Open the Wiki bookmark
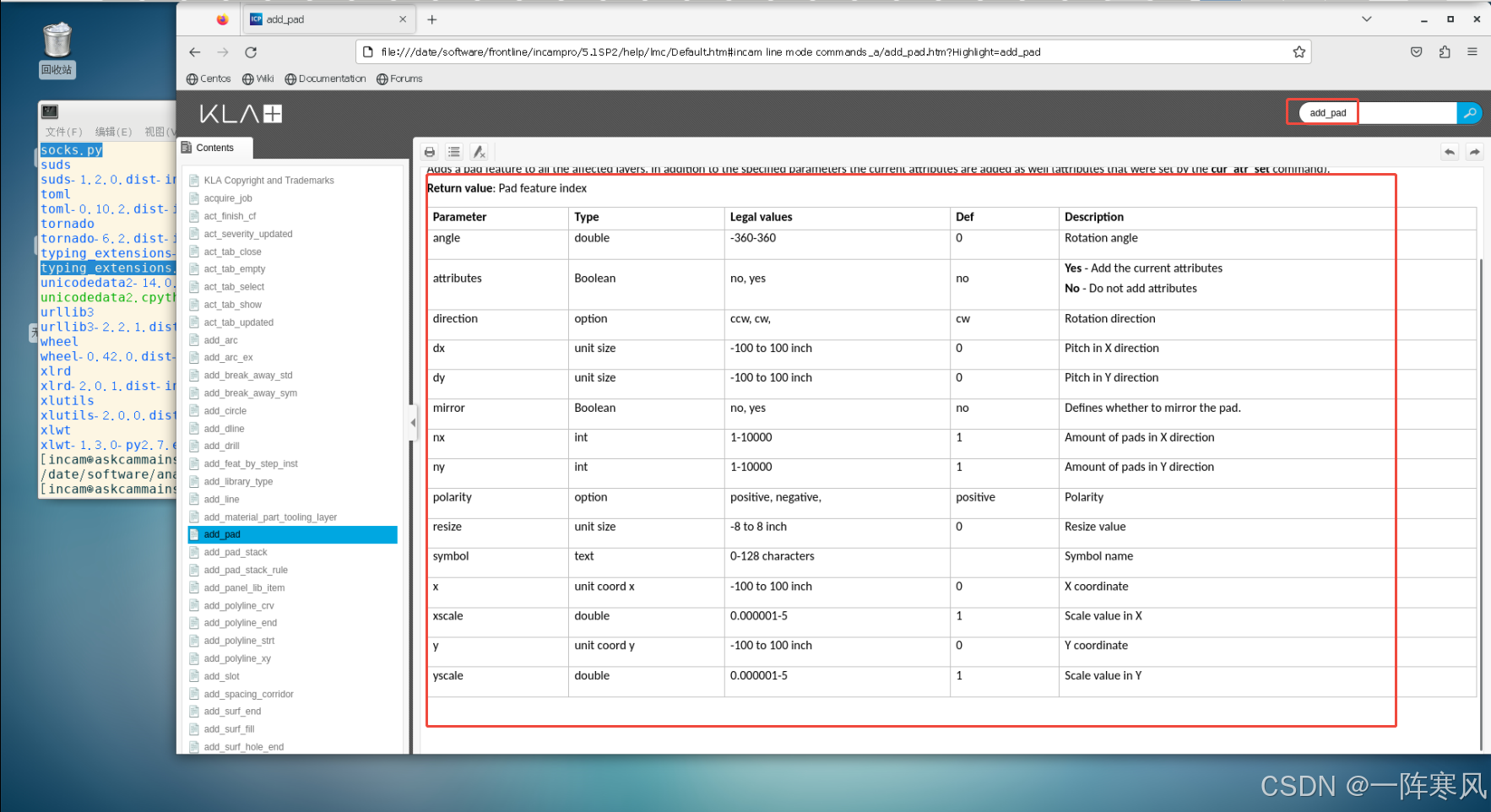This screenshot has height=812, width=1491. 258,78
